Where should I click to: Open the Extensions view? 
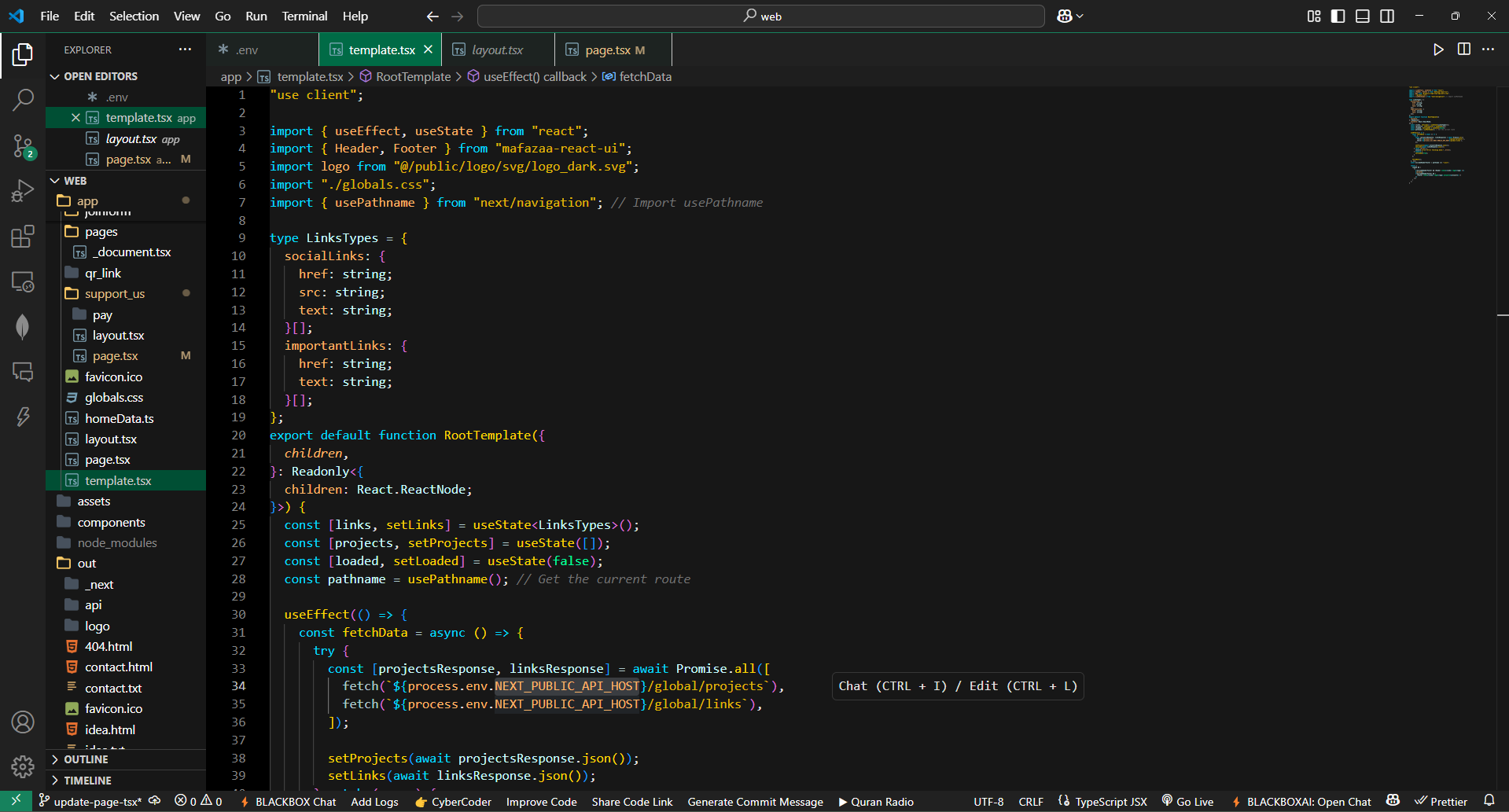tap(23, 237)
